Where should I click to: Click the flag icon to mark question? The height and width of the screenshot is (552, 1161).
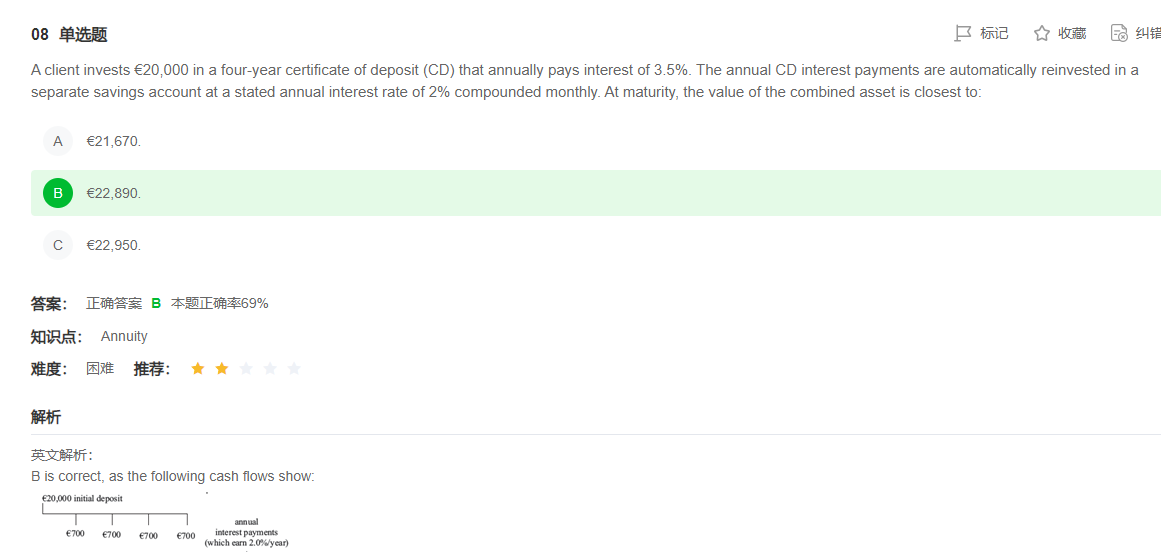click(963, 33)
